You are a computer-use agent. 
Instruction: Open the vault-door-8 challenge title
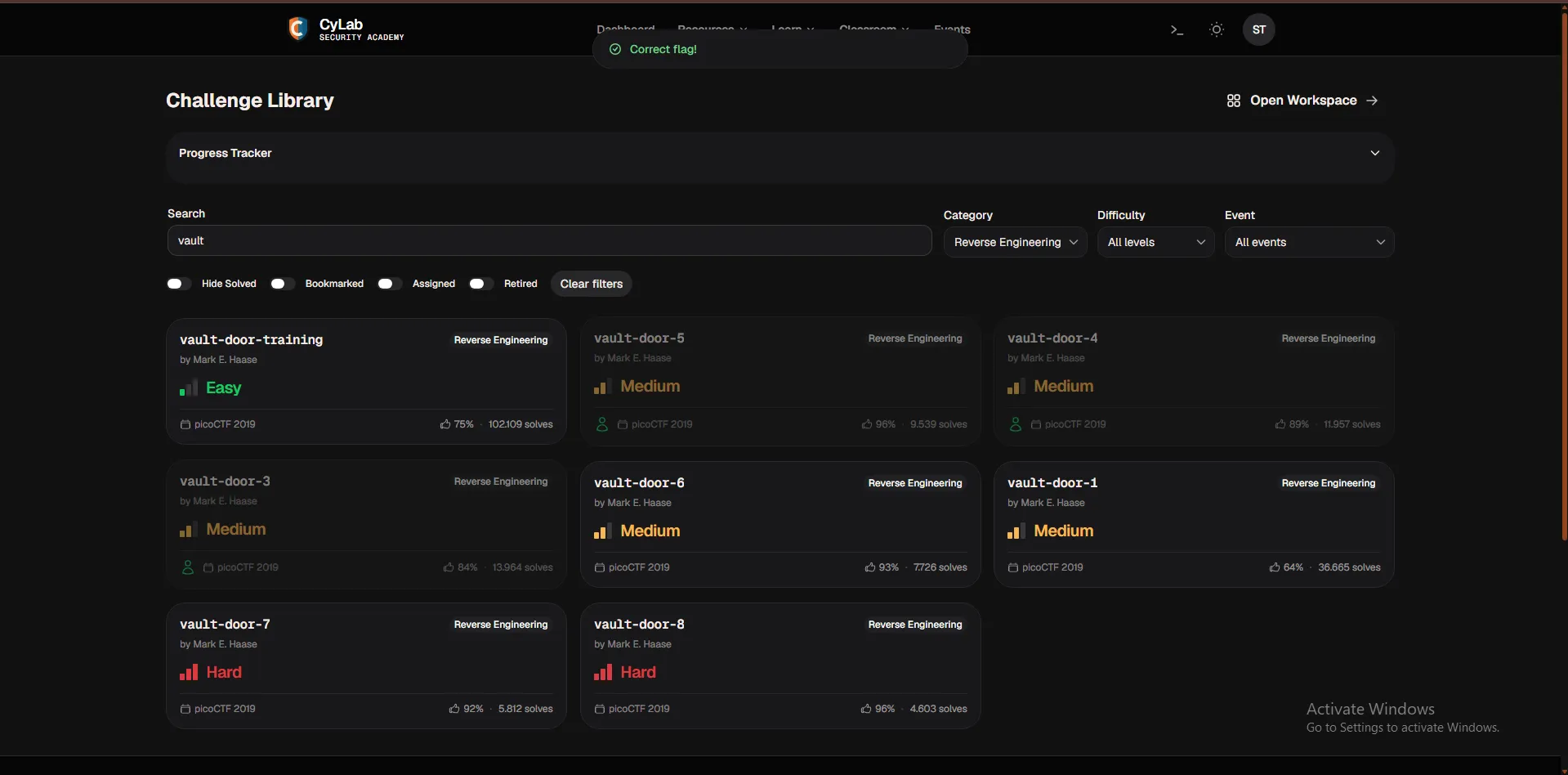(x=639, y=625)
